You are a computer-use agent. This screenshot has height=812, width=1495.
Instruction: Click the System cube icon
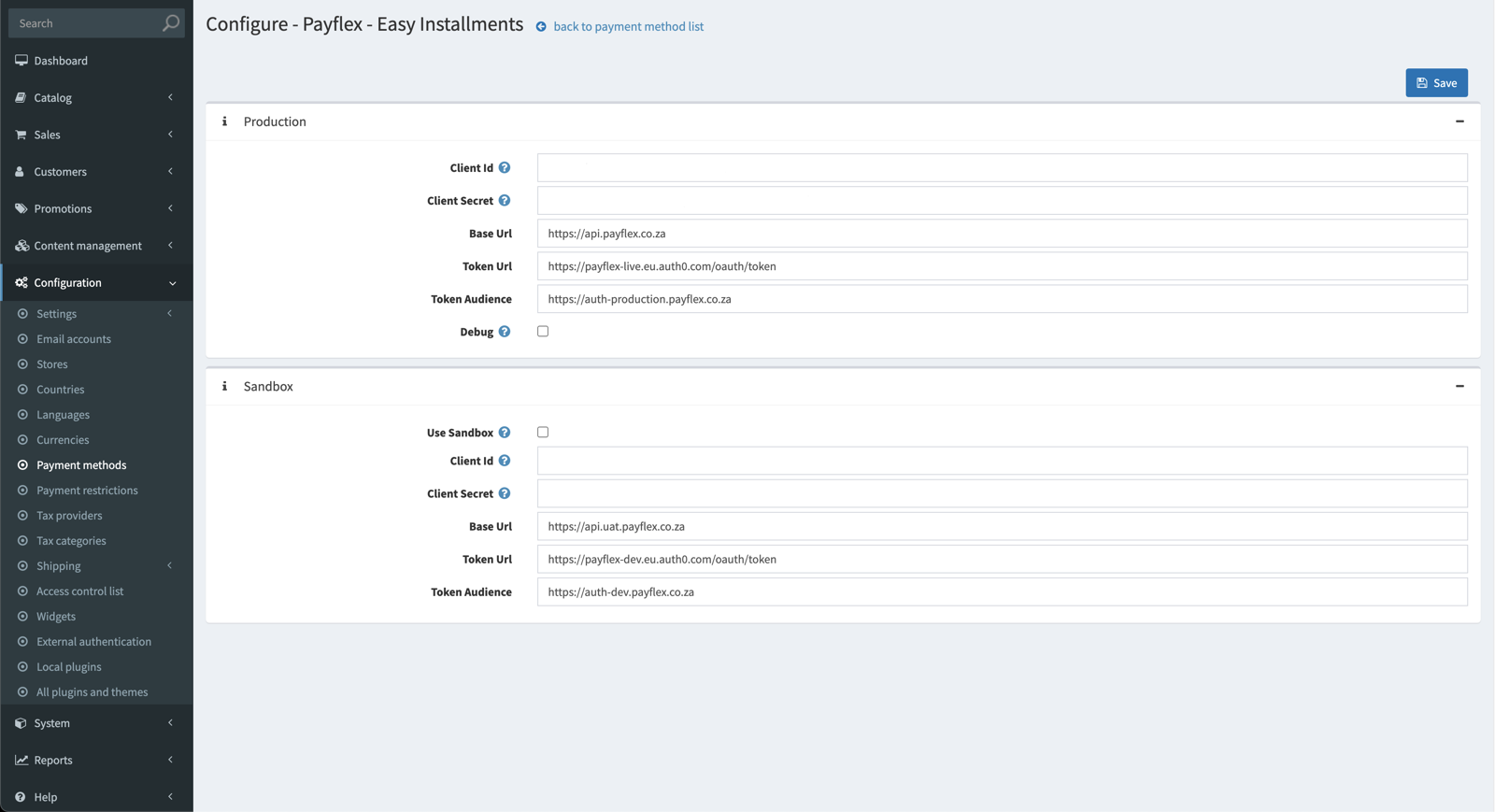[21, 723]
